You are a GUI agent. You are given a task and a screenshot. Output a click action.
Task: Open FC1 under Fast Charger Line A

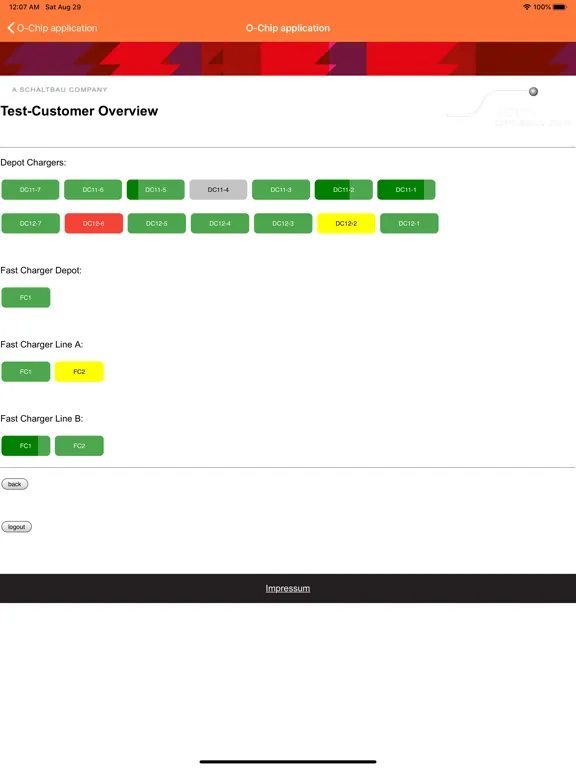26,371
